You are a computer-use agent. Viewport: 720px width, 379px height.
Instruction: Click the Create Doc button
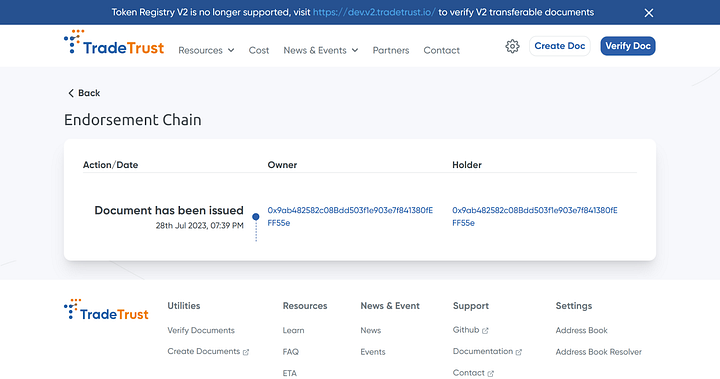[559, 46]
